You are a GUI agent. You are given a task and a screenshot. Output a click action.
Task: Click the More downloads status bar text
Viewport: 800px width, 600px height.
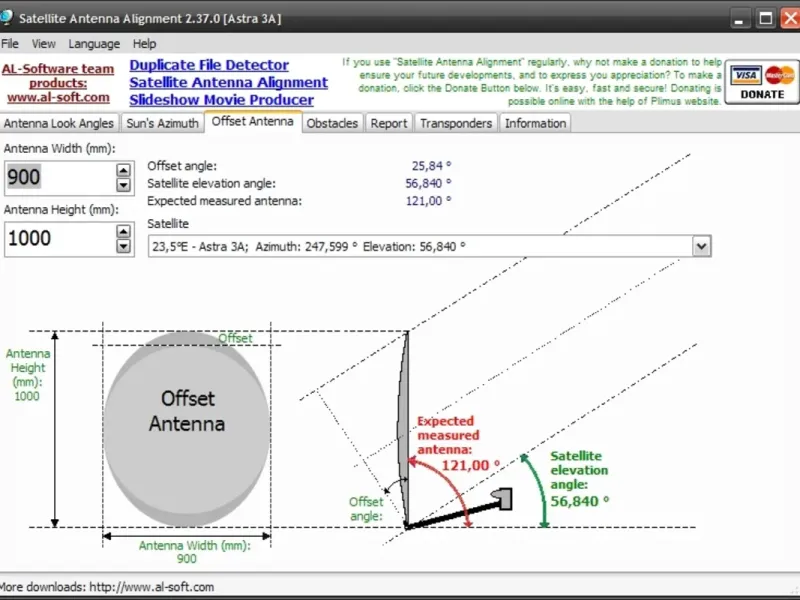pyautogui.click(x=107, y=587)
